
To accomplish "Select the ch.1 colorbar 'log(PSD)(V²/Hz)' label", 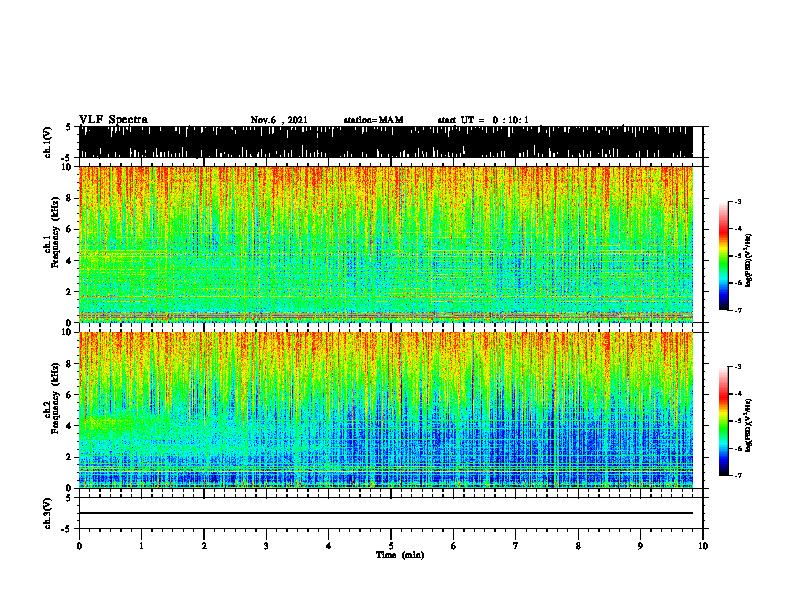I will tap(749, 260).
